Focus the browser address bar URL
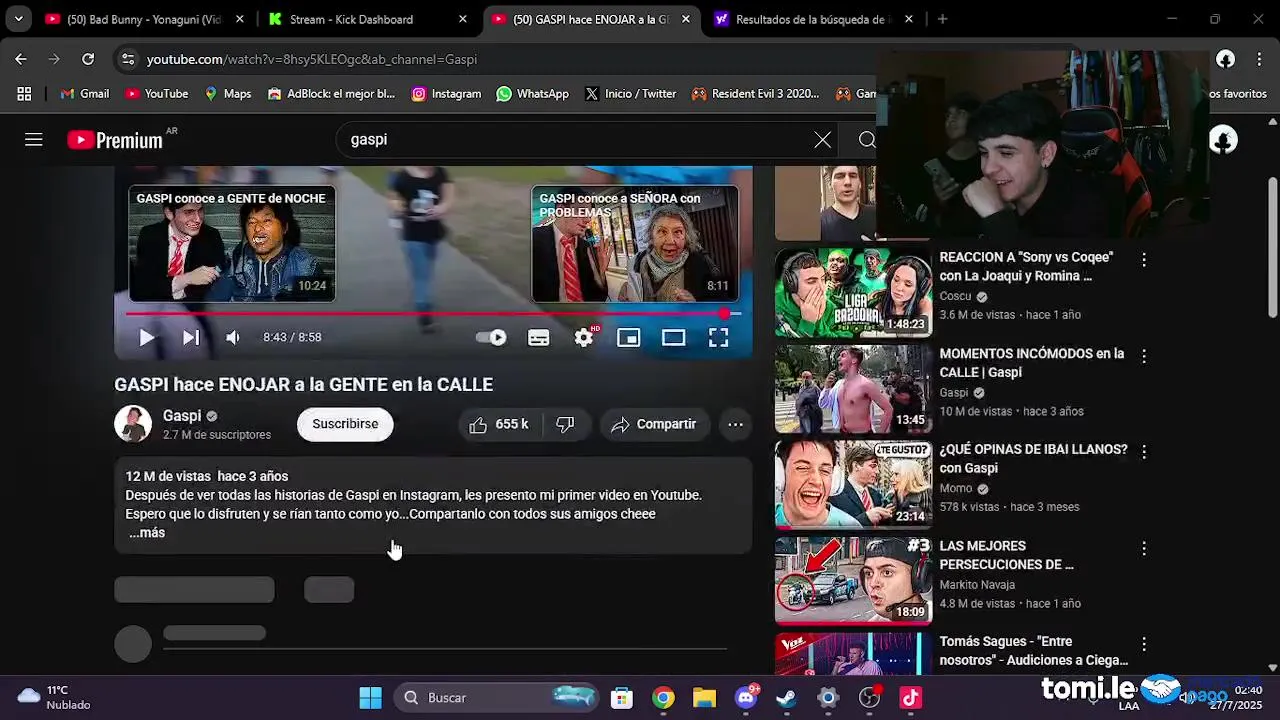Image resolution: width=1280 pixels, height=720 pixels. pos(312,59)
